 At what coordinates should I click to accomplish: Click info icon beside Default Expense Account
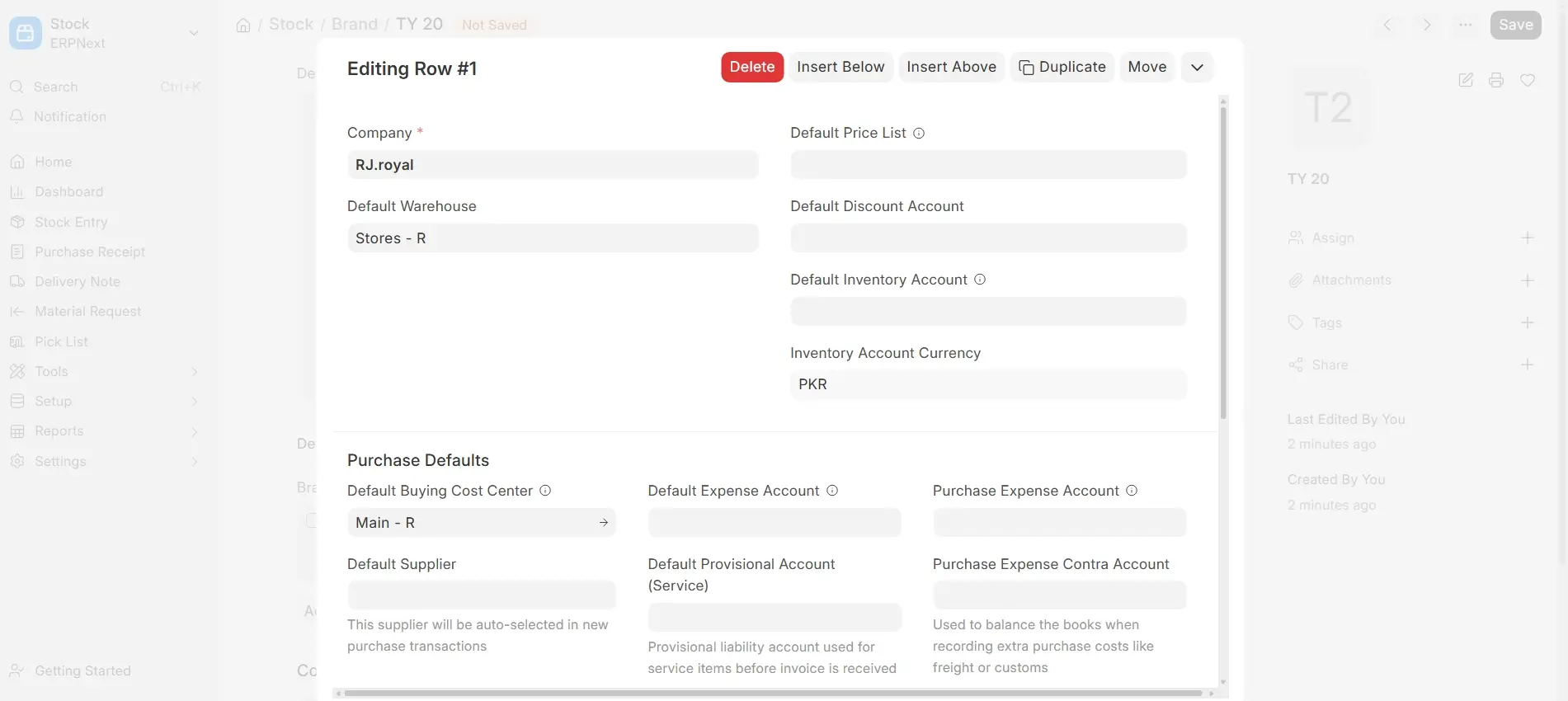[832, 491]
